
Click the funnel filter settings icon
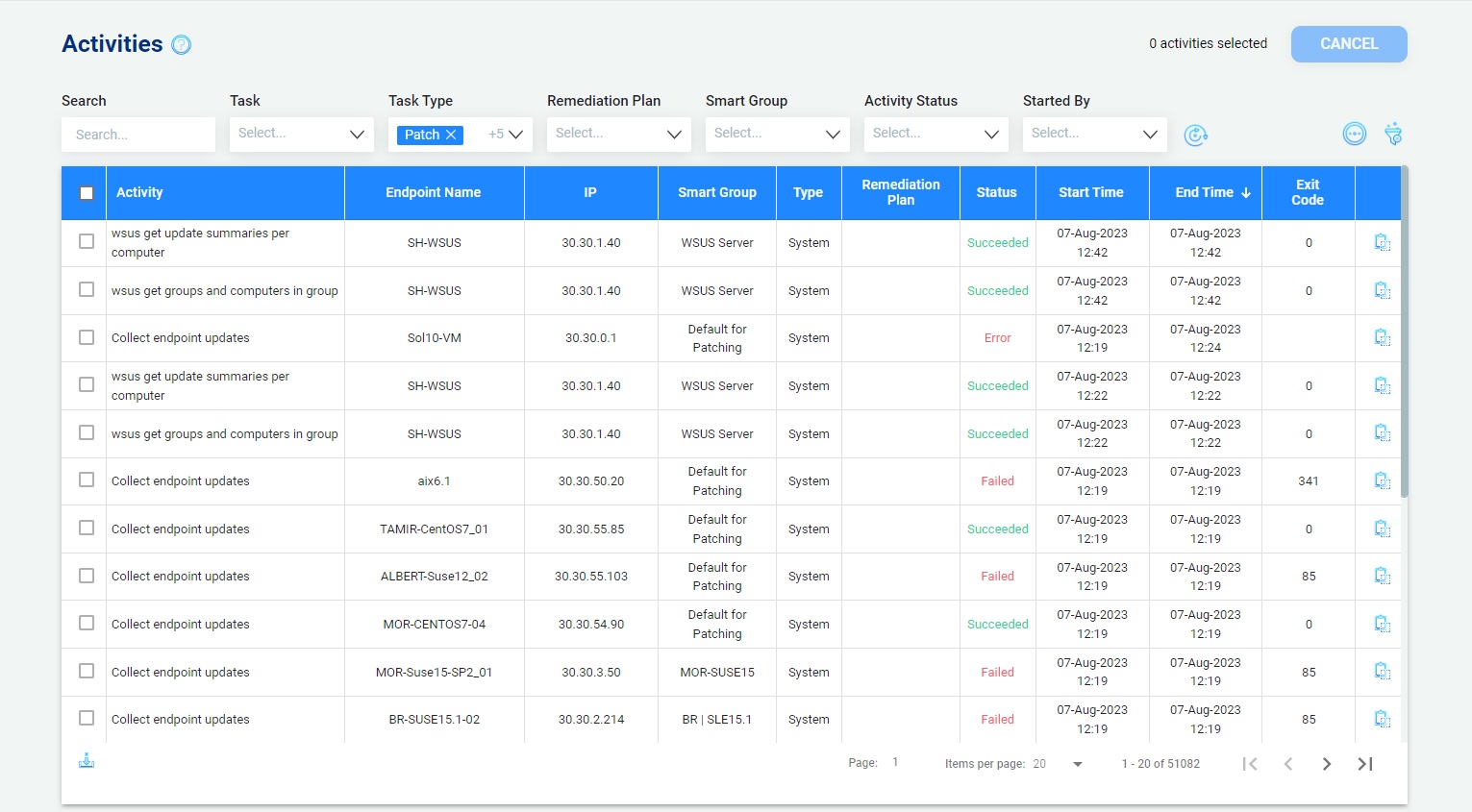1393,135
